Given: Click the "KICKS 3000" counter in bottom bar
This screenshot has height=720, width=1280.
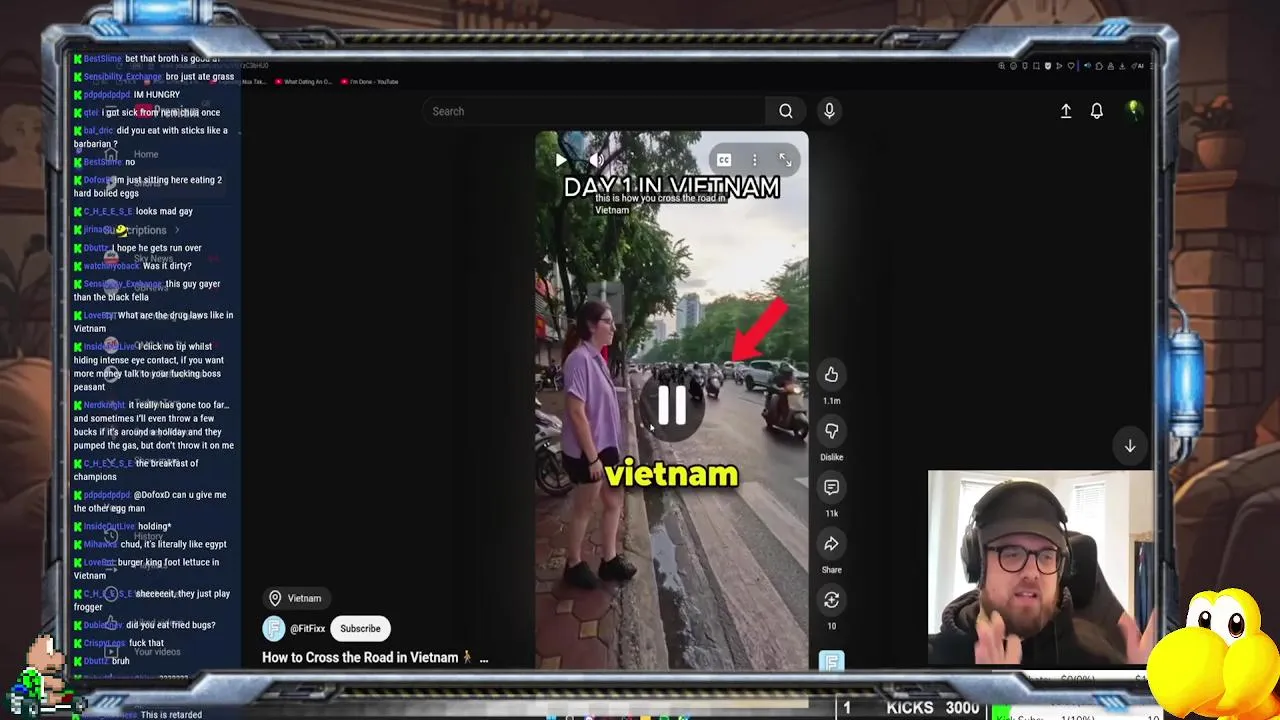Looking at the screenshot, I should click(932, 708).
